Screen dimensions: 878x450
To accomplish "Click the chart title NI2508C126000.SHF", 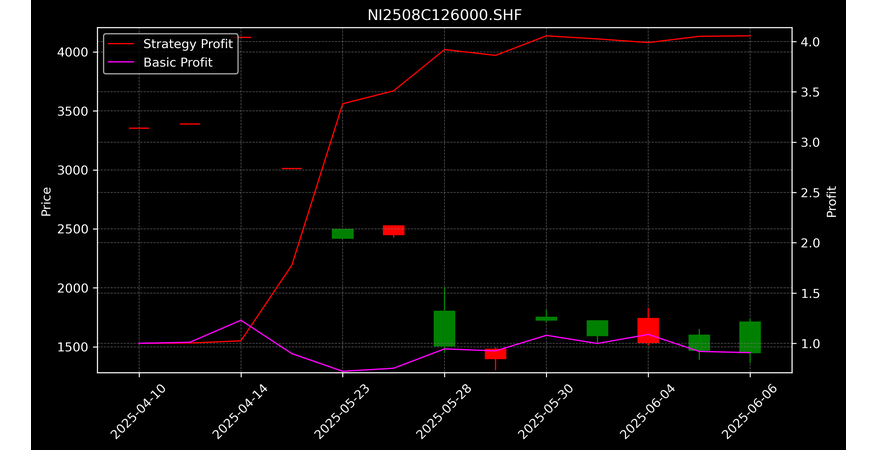I will coord(444,15).
